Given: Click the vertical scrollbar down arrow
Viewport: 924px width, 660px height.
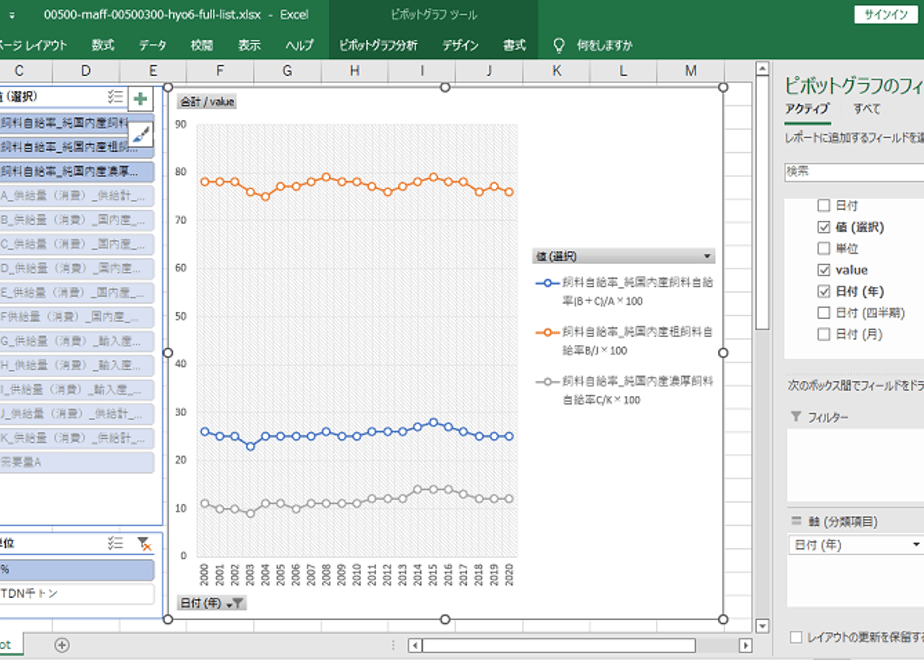Looking at the screenshot, I should 762,626.
